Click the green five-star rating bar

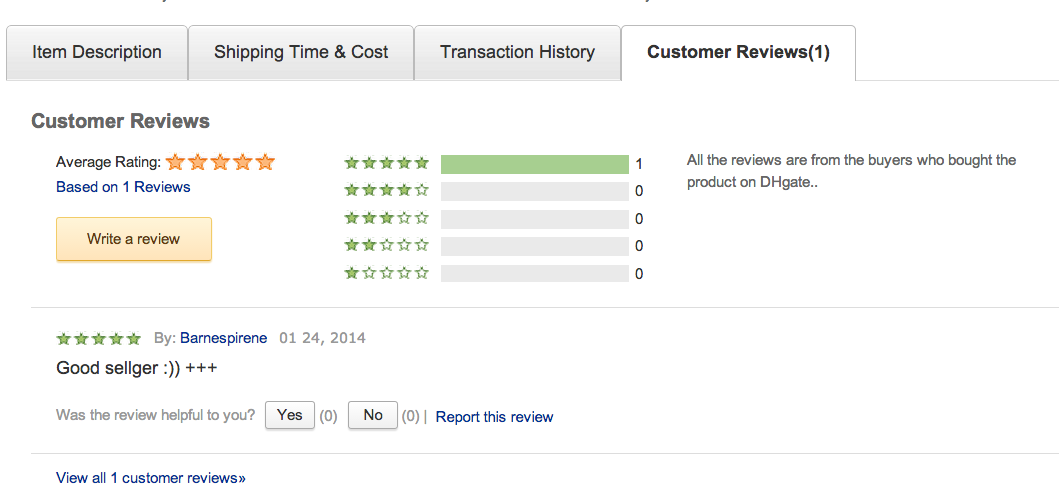point(535,164)
